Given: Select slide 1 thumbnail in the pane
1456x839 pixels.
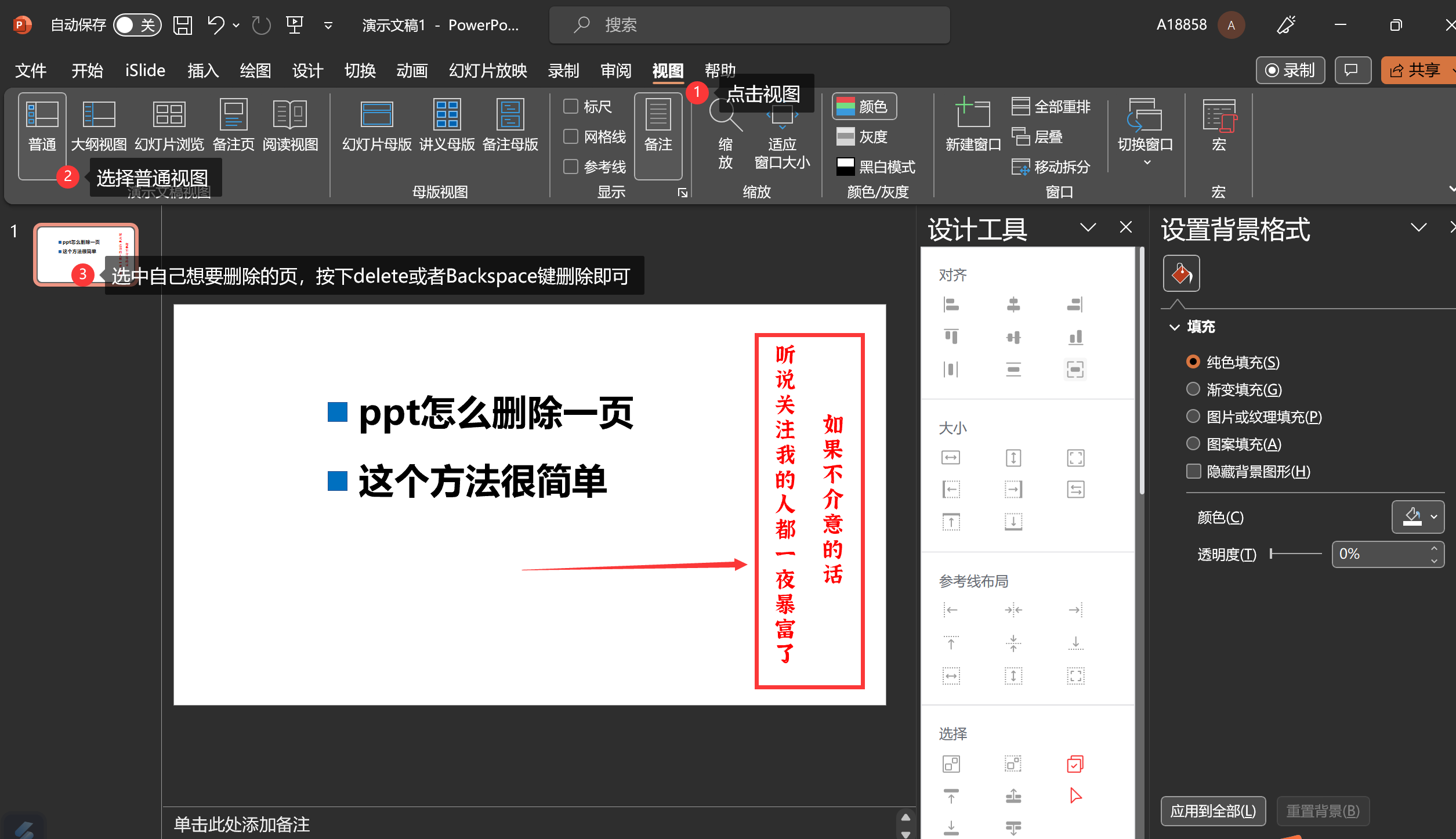Looking at the screenshot, I should click(x=86, y=254).
